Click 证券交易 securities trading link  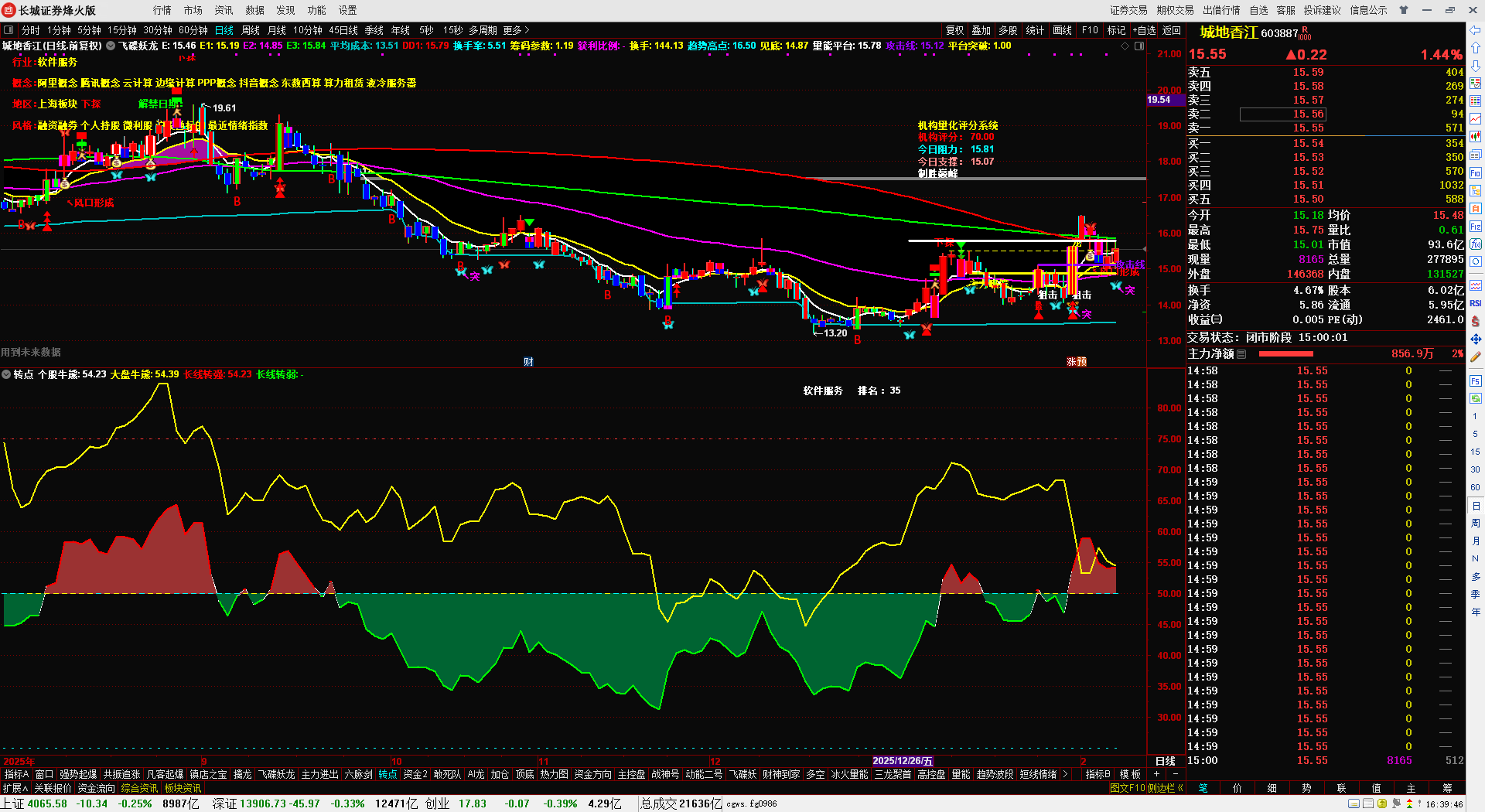click(1128, 10)
